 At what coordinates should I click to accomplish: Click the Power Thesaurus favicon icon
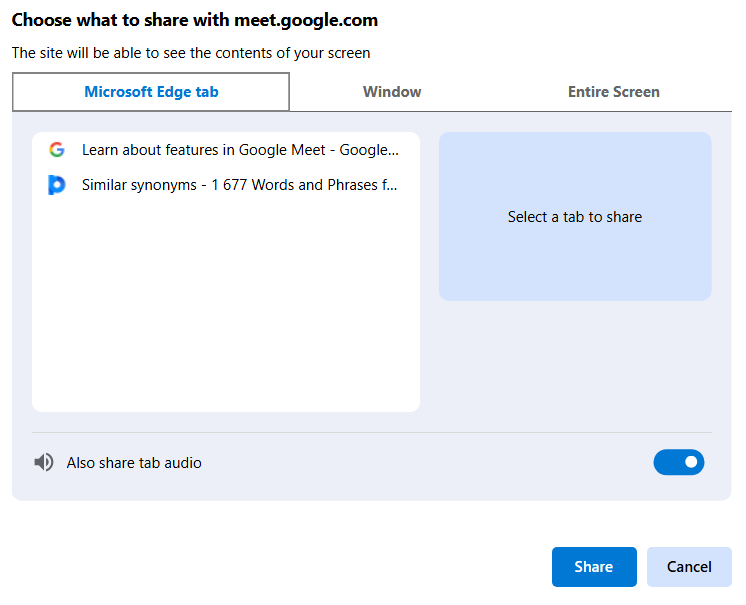[x=57, y=185]
